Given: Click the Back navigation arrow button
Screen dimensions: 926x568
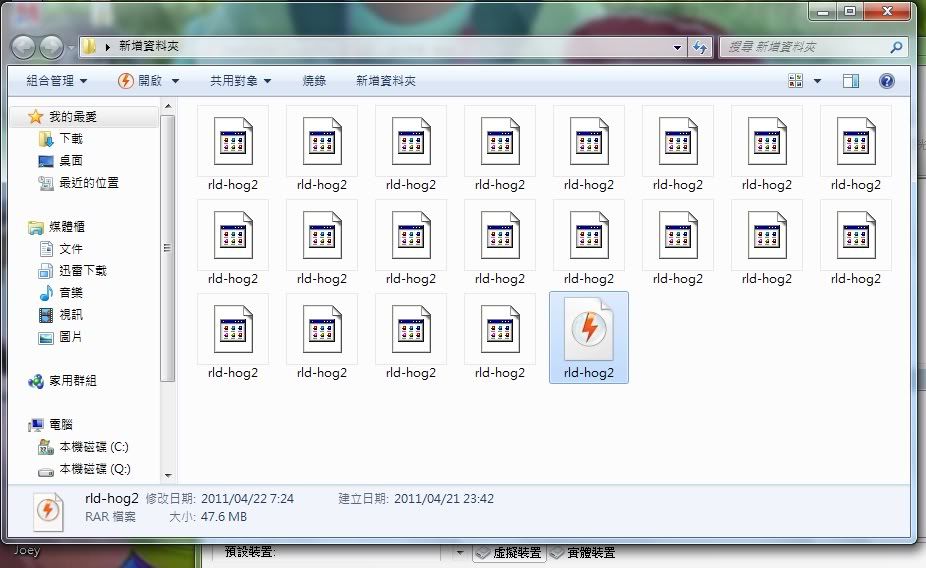Looking at the screenshot, I should point(24,47).
